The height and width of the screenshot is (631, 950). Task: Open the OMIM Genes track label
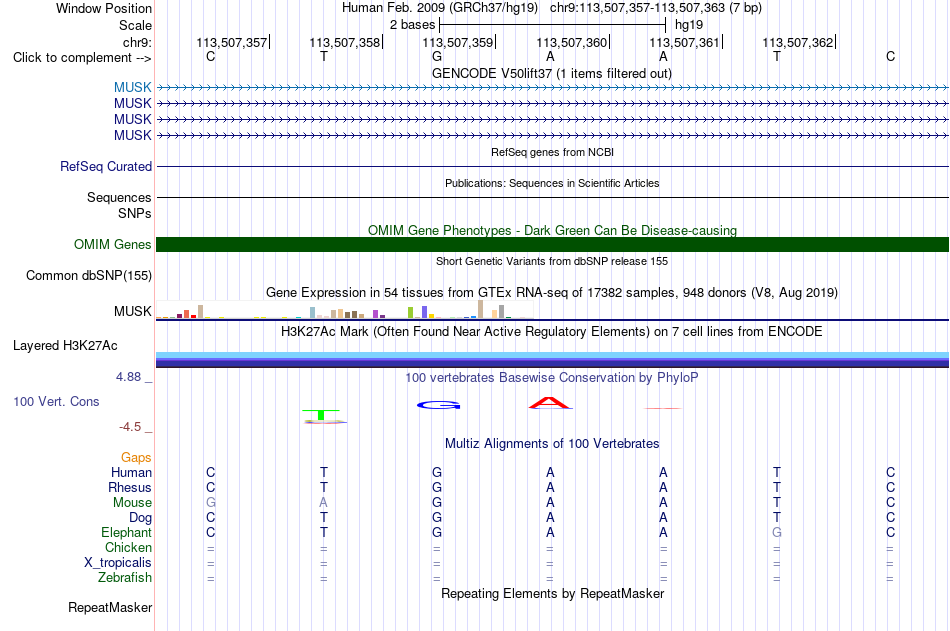(x=112, y=244)
